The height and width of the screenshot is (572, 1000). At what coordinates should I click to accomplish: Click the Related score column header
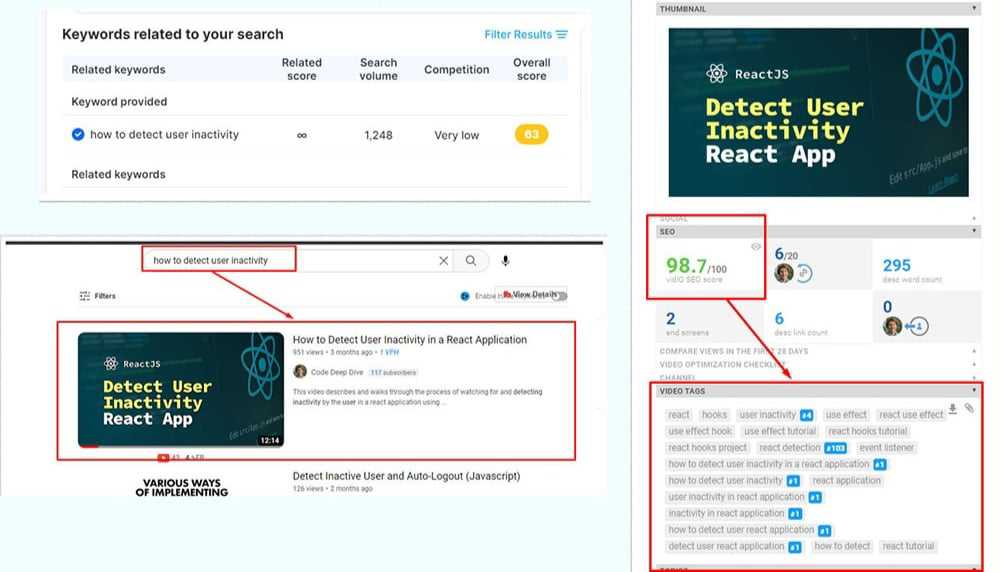coord(302,69)
